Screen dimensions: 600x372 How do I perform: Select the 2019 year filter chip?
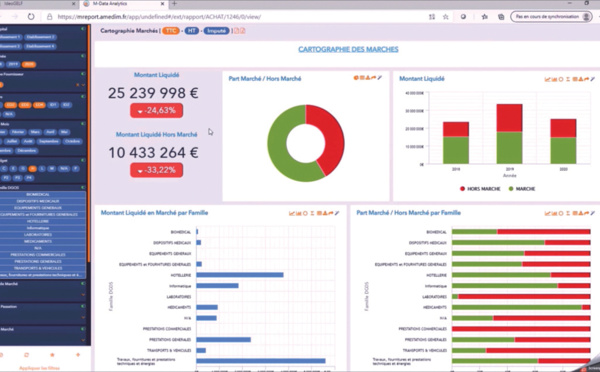(x=13, y=64)
